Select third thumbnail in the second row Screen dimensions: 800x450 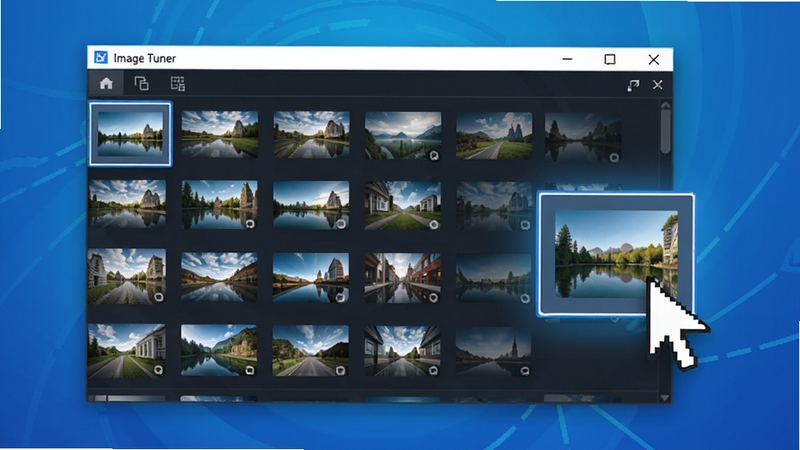311,205
